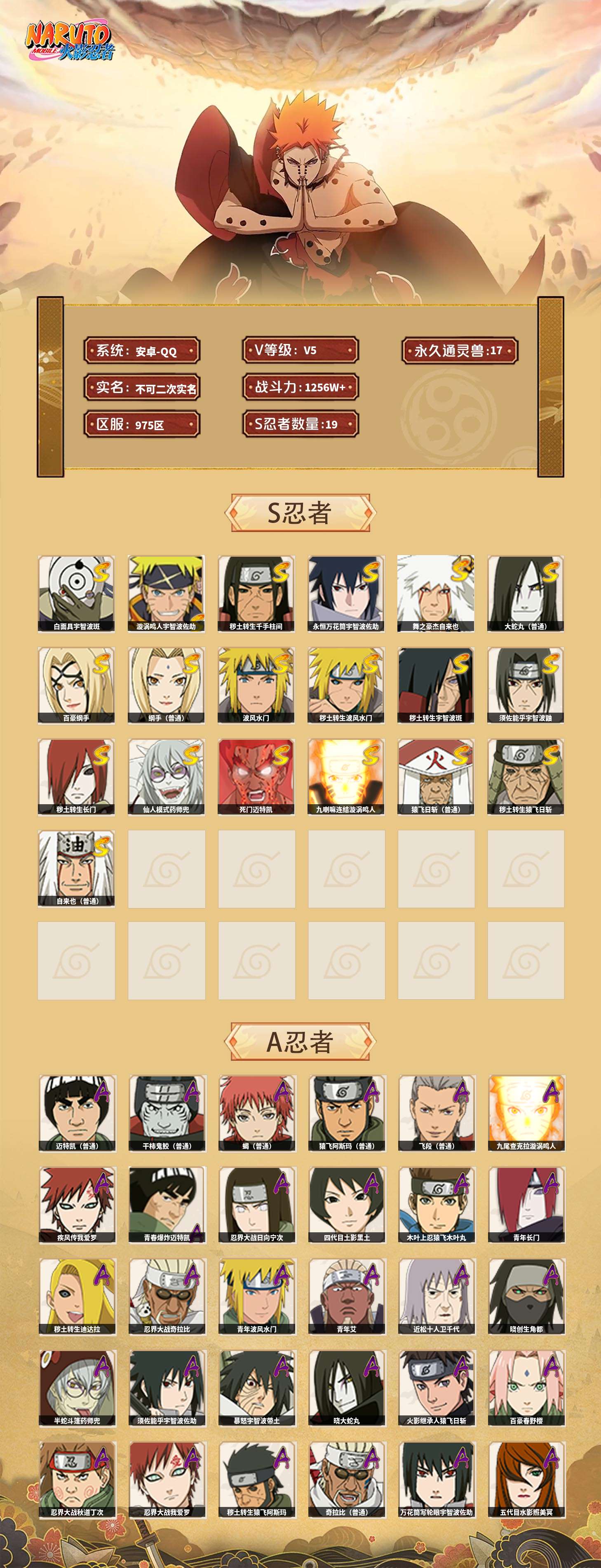This screenshot has width=601, height=1568.
Task: Click the 永久通灵兽 17 badge
Action: point(460,351)
